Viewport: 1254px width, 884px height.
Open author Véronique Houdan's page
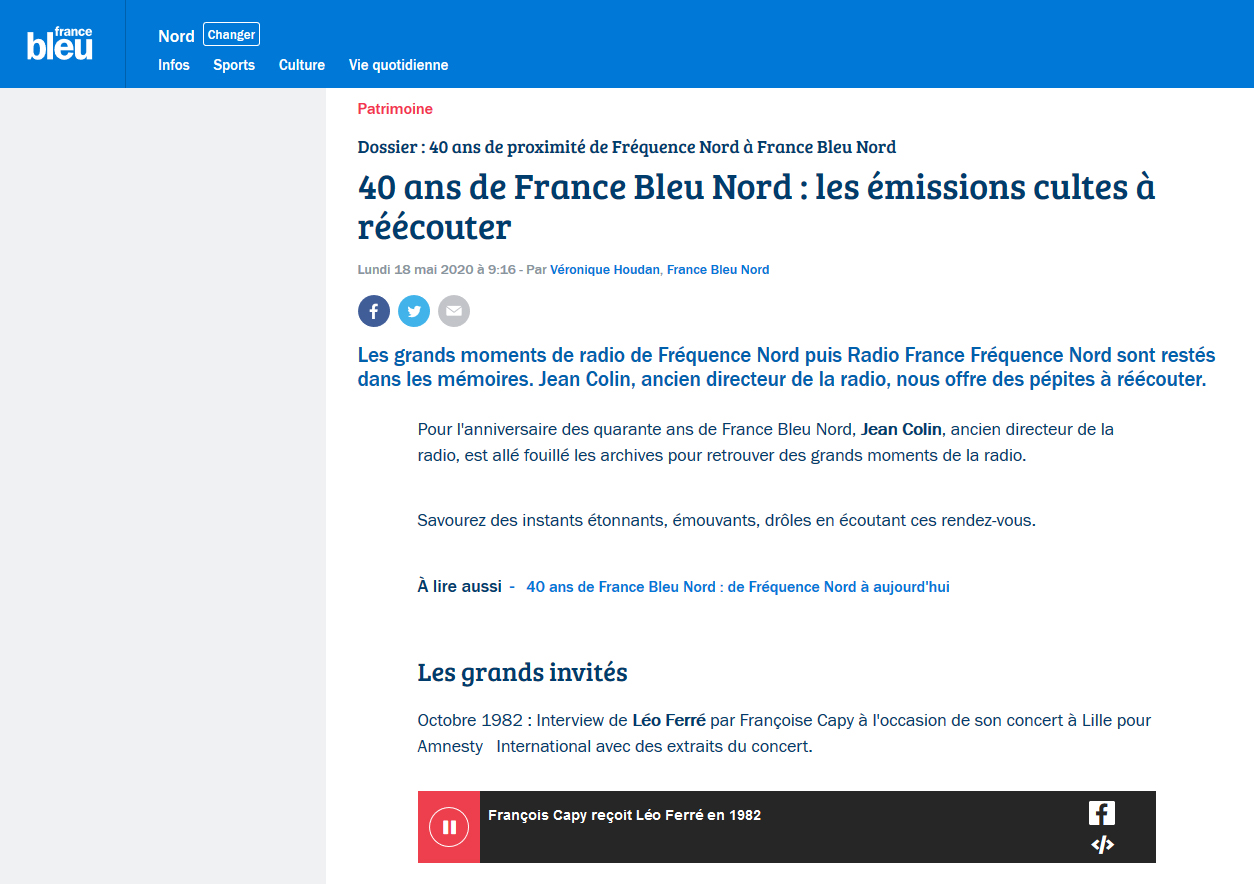tap(604, 270)
